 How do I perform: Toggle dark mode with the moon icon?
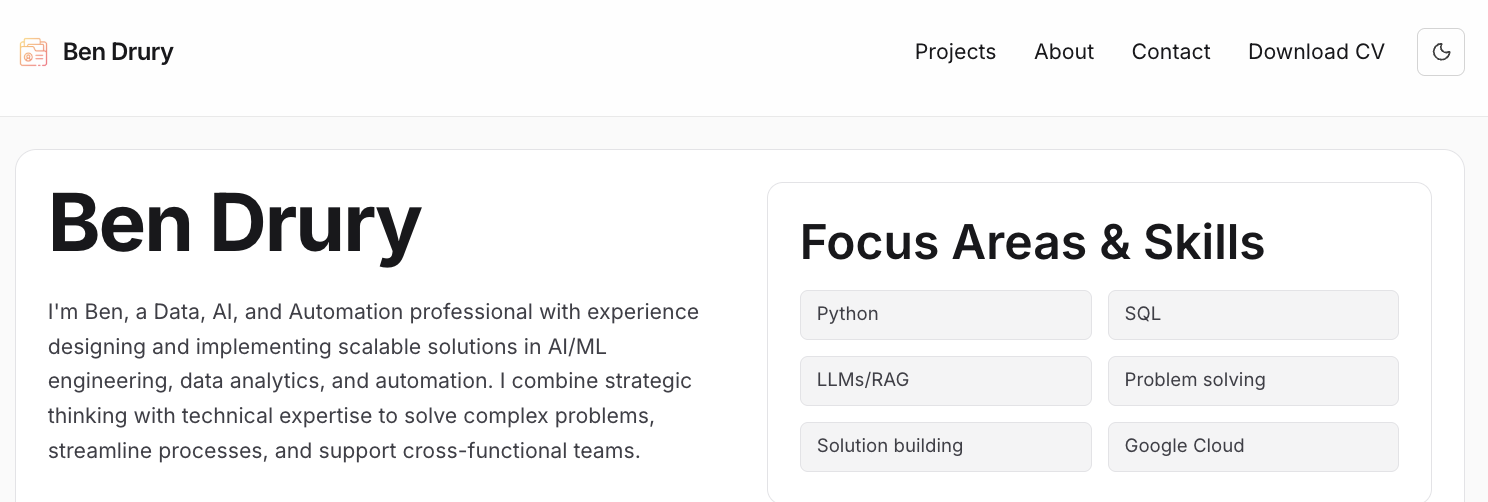coord(1440,52)
